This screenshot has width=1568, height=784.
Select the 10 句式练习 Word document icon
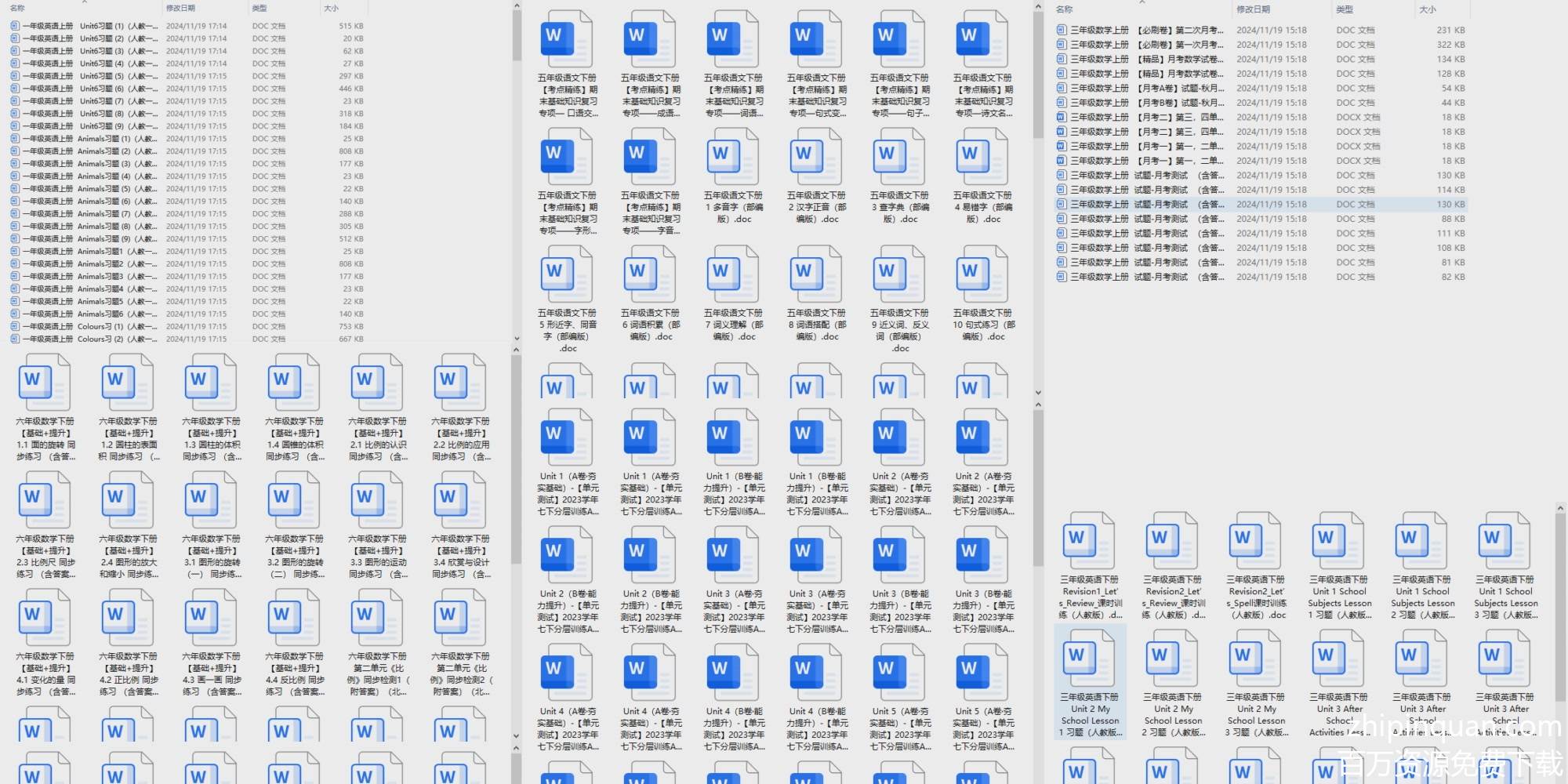pyautogui.click(x=982, y=274)
